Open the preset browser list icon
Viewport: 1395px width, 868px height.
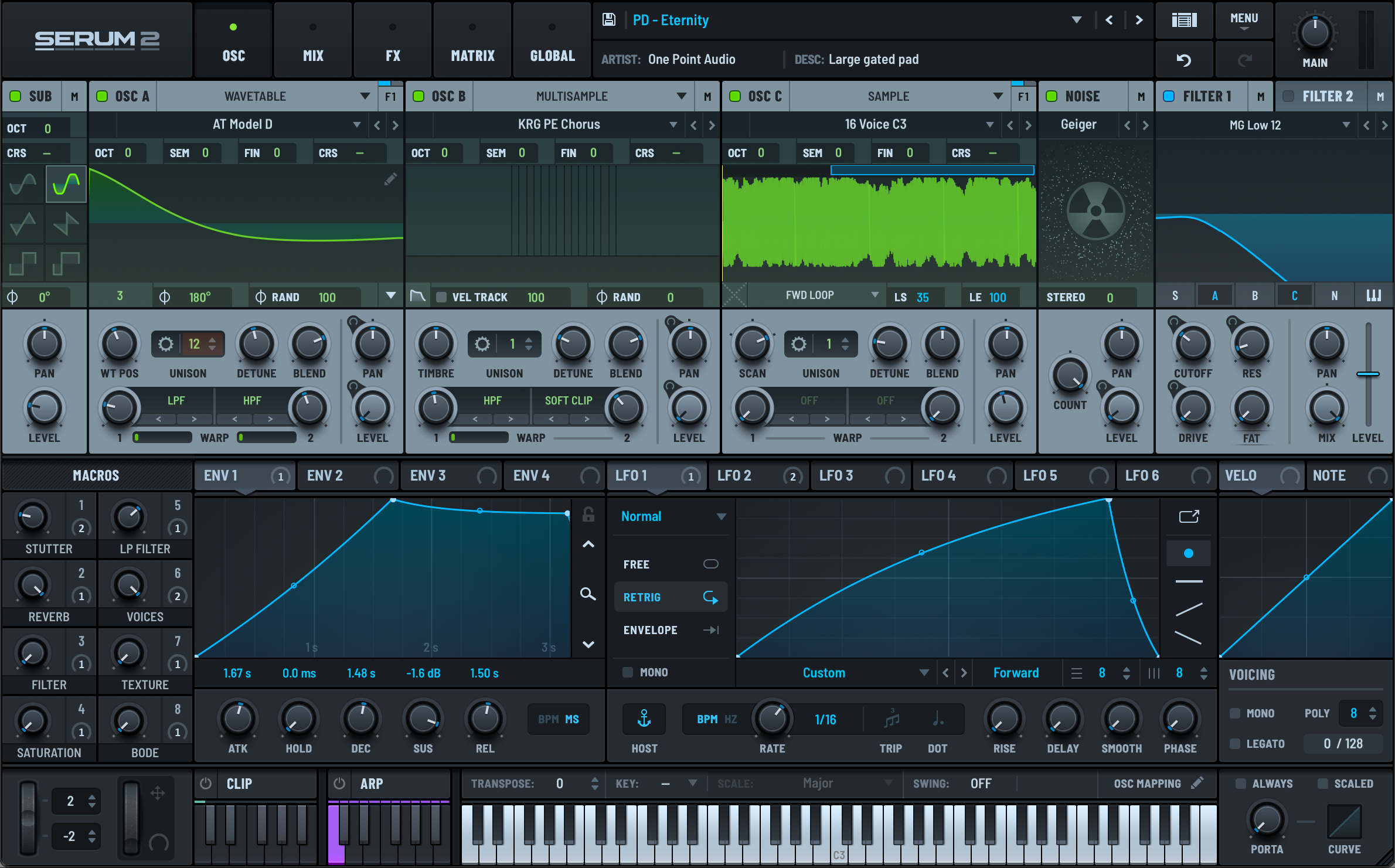click(x=1184, y=21)
